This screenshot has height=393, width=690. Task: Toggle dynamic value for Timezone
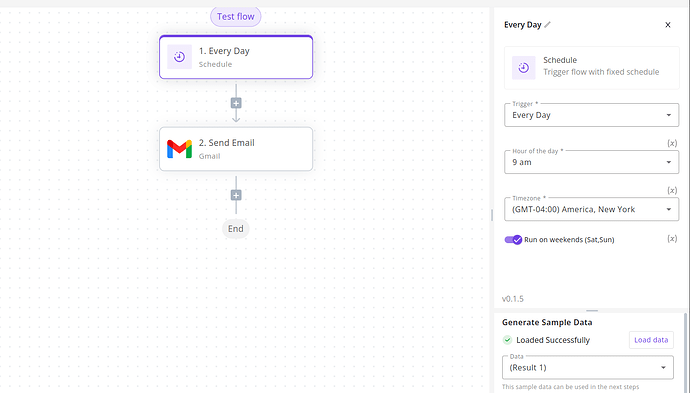(672, 190)
